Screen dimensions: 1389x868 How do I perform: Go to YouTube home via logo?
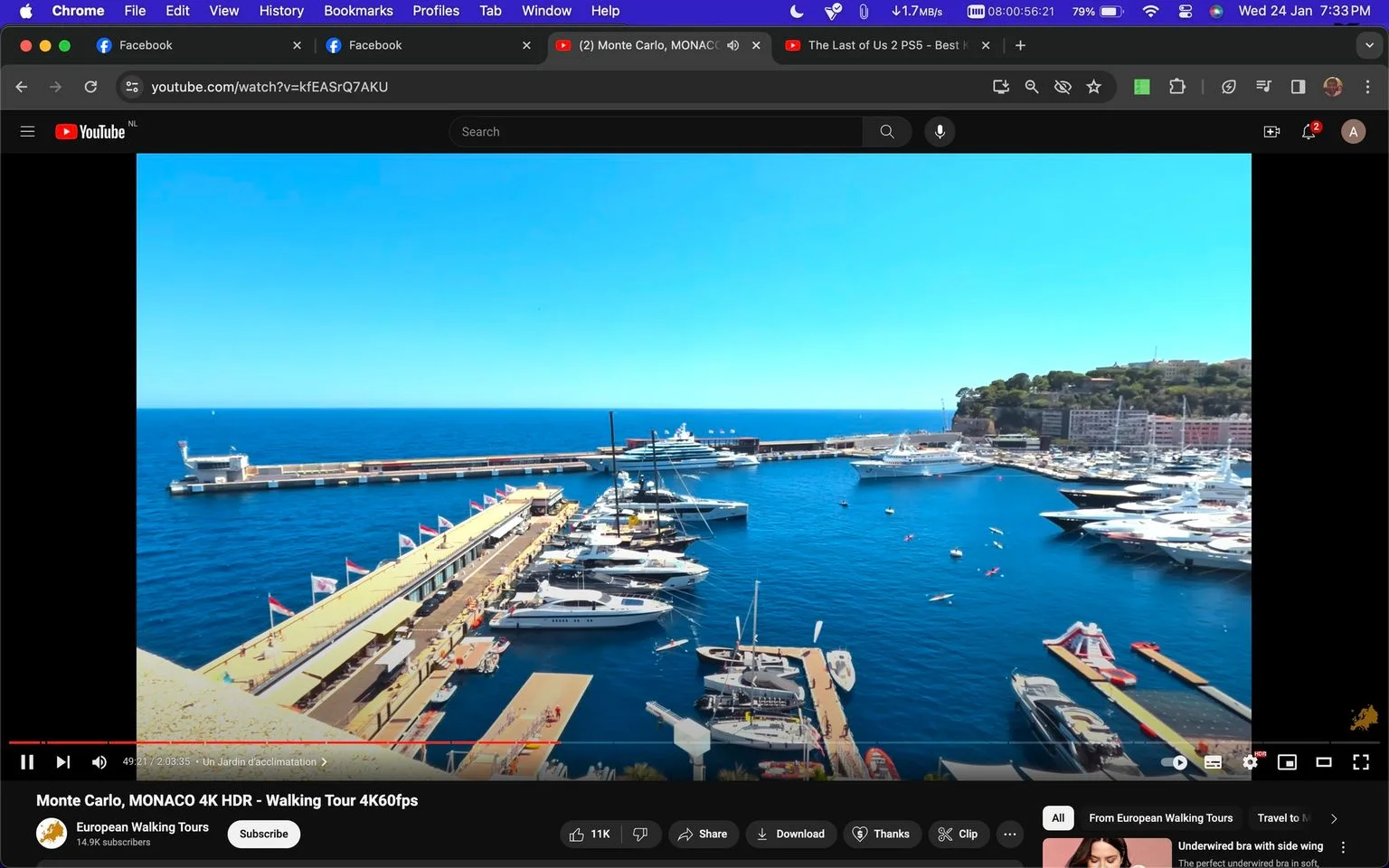click(90, 132)
